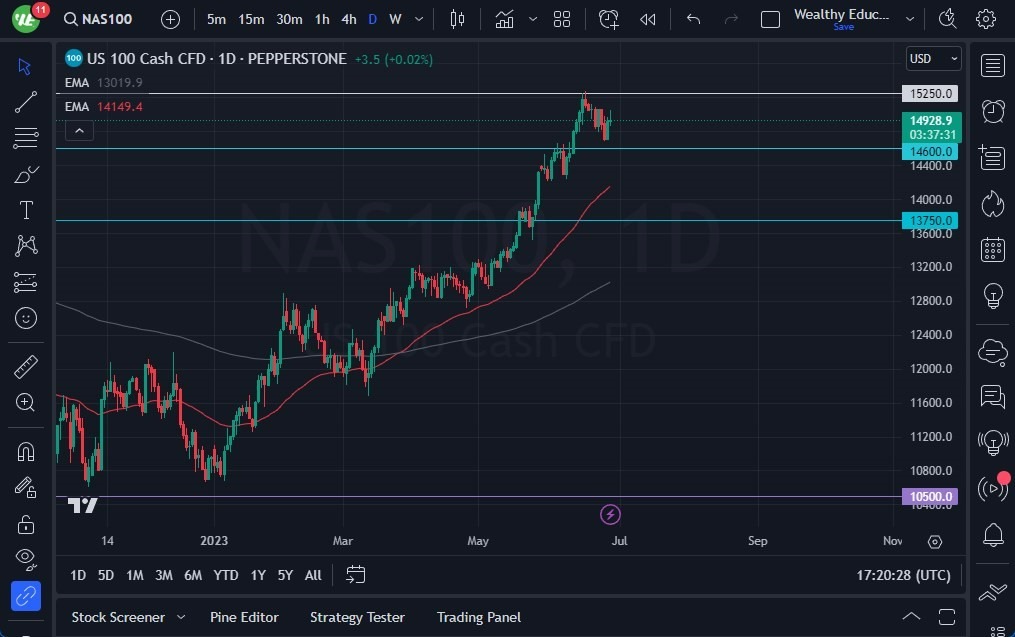Open the Watchlist panel

point(991,65)
